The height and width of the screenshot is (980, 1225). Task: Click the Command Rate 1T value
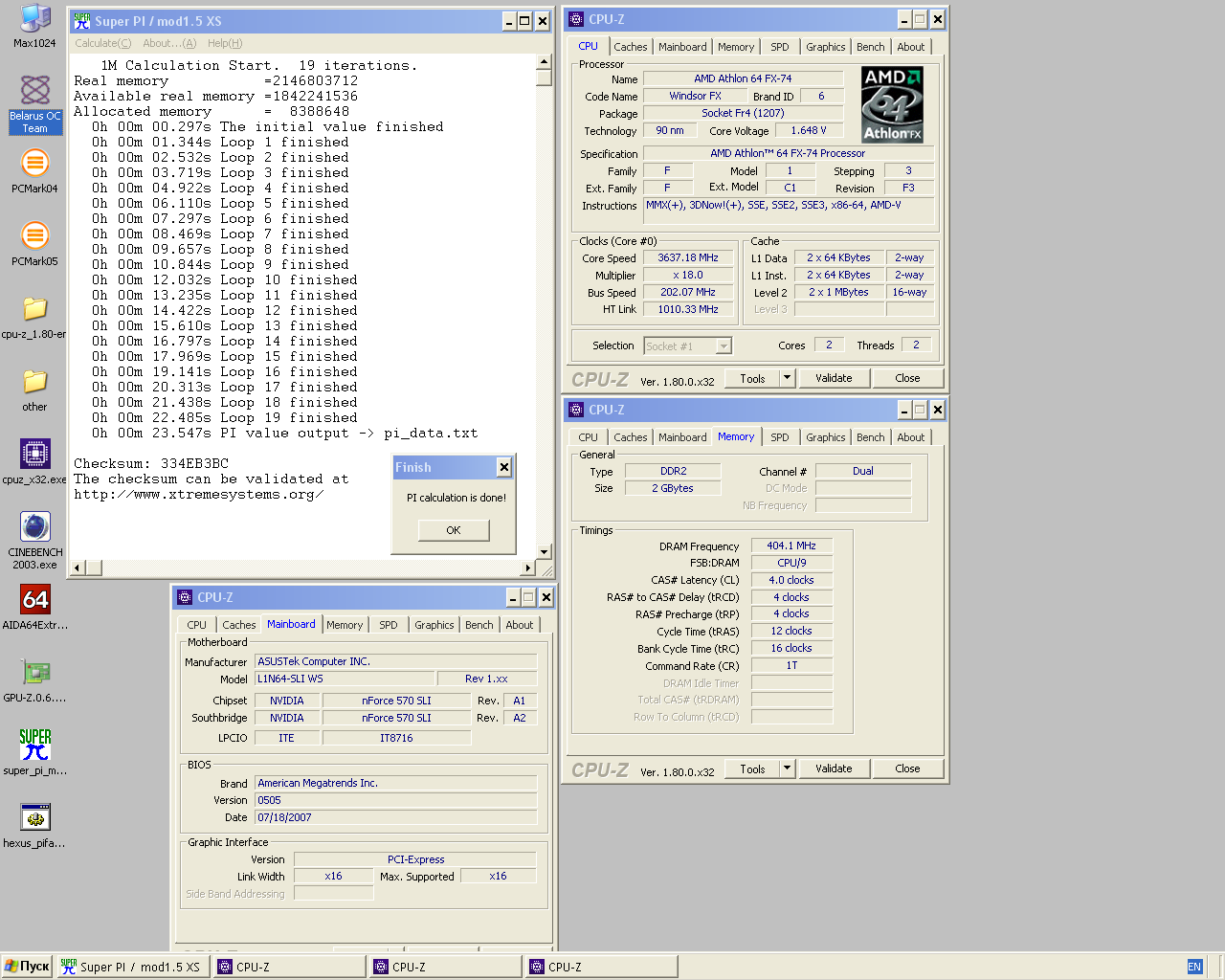click(x=791, y=665)
